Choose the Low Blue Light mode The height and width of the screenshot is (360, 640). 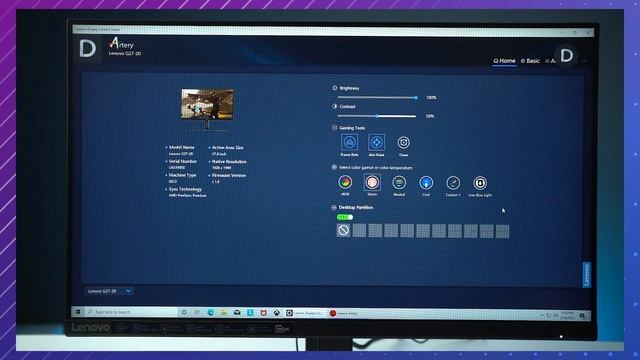pos(480,182)
